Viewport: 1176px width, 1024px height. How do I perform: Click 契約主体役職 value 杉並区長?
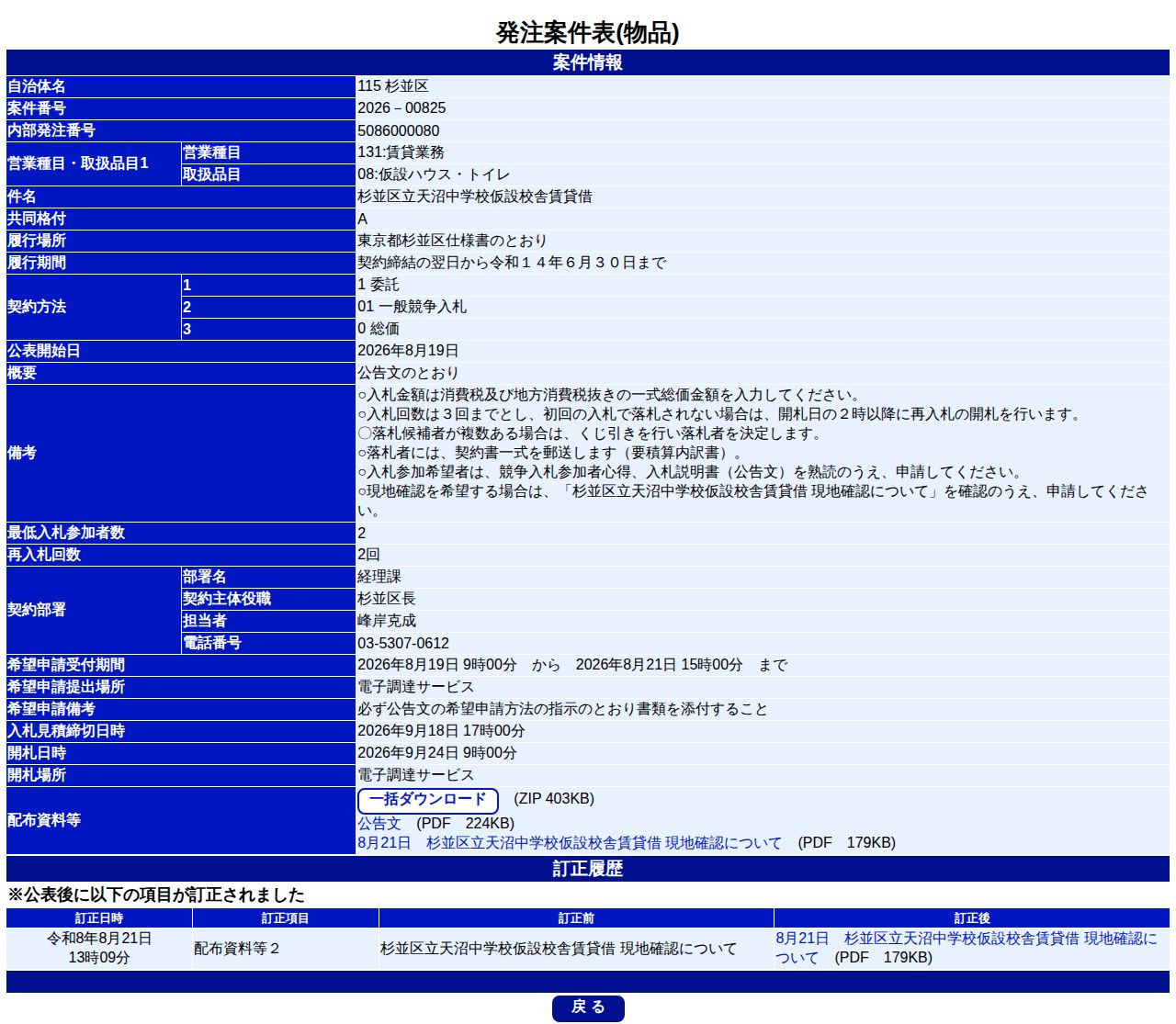tap(387, 599)
